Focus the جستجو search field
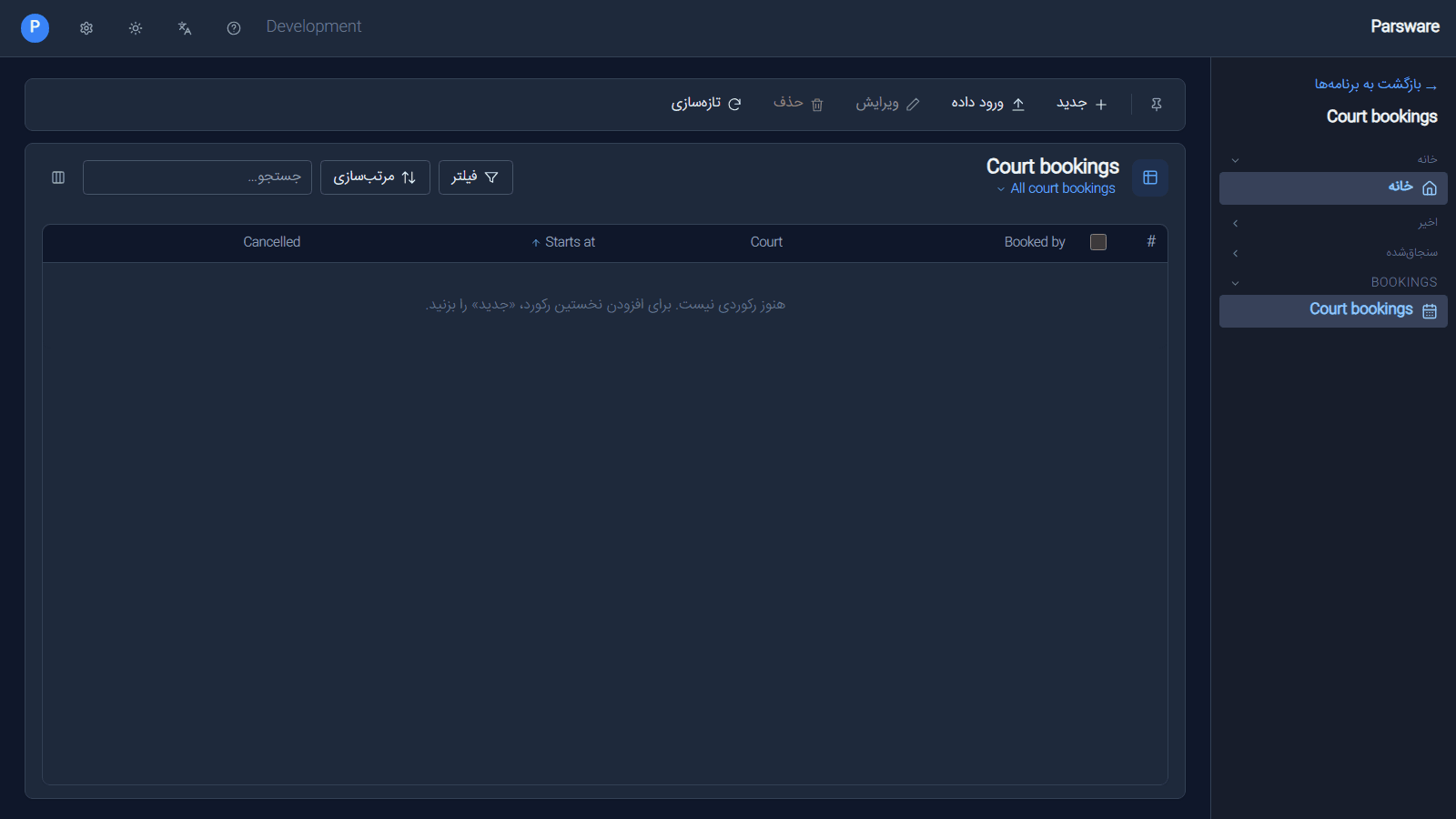The height and width of the screenshot is (819, 1456). [x=197, y=177]
